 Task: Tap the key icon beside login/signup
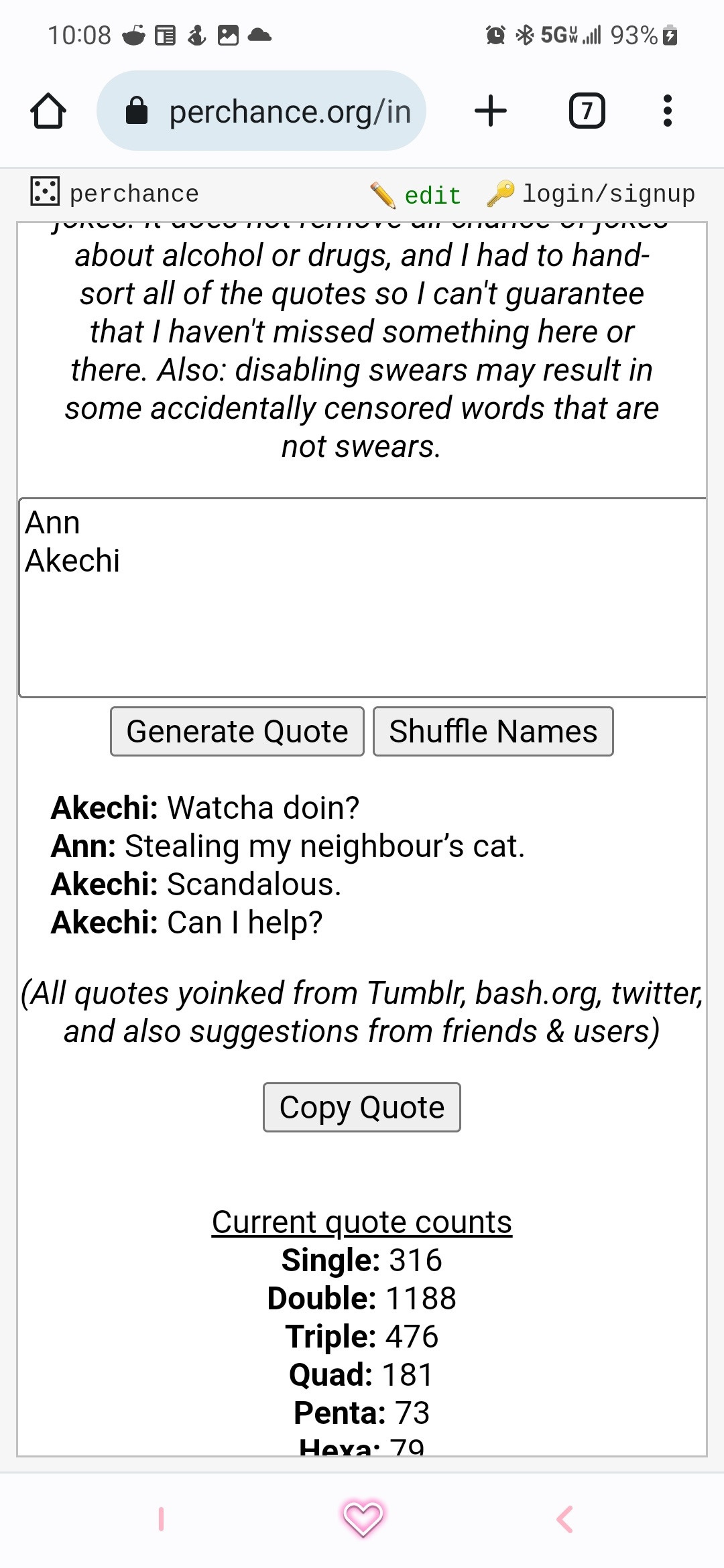pos(501,194)
